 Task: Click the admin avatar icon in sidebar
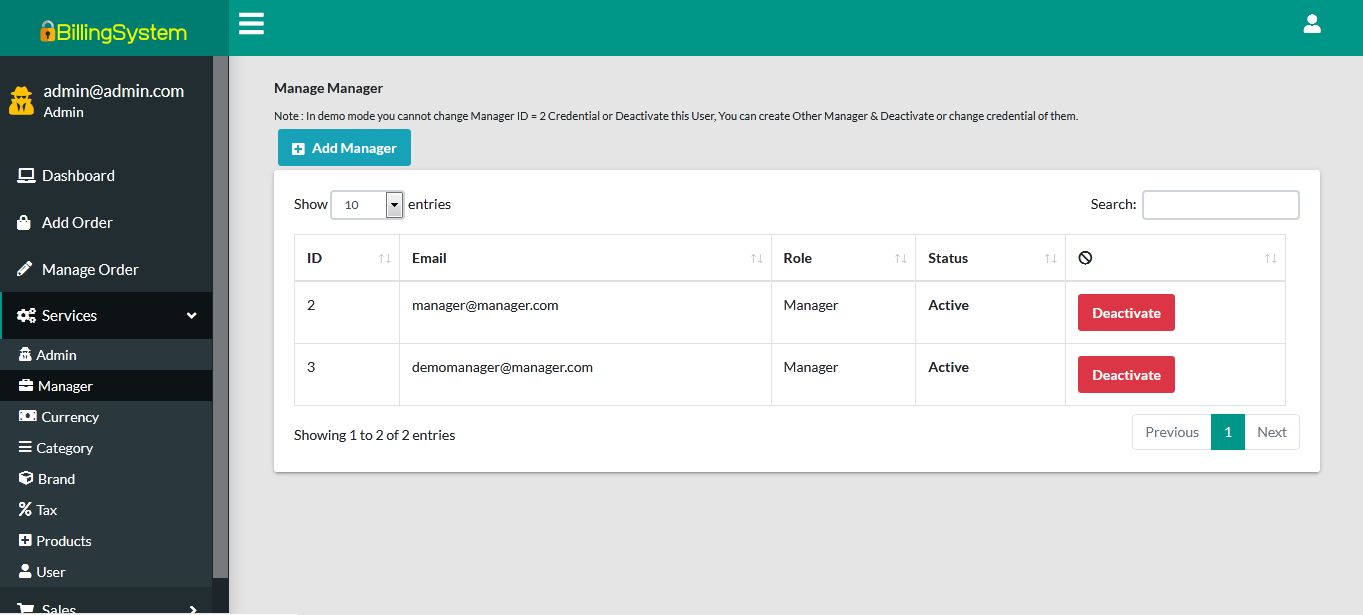[22, 101]
